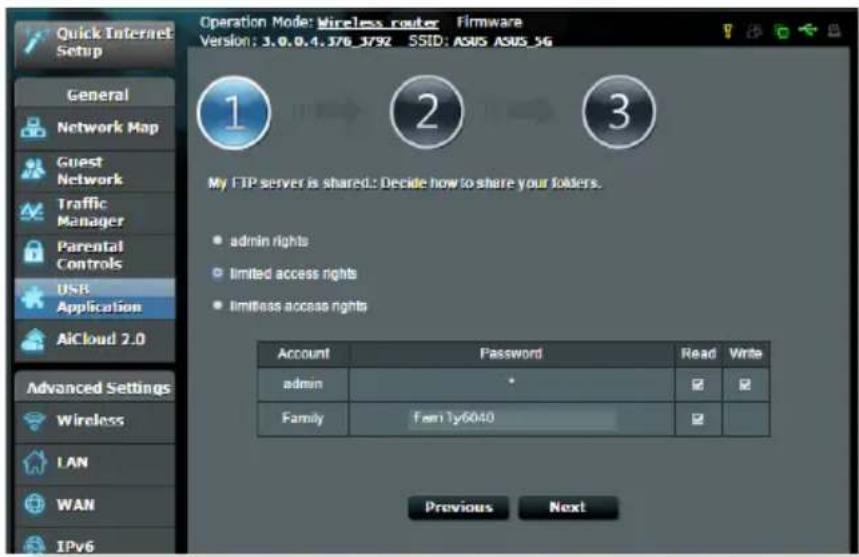Click the Previous button

(459, 508)
